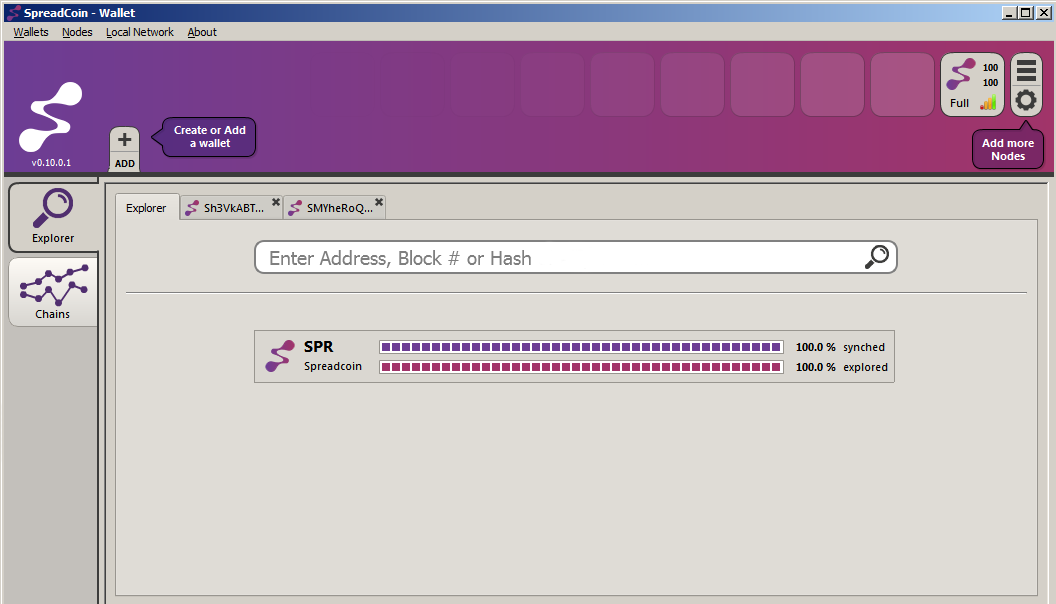Screen dimensions: 1056x604
Task: Click the SpreadCoin title bar app icon
Action: [x=13, y=12]
